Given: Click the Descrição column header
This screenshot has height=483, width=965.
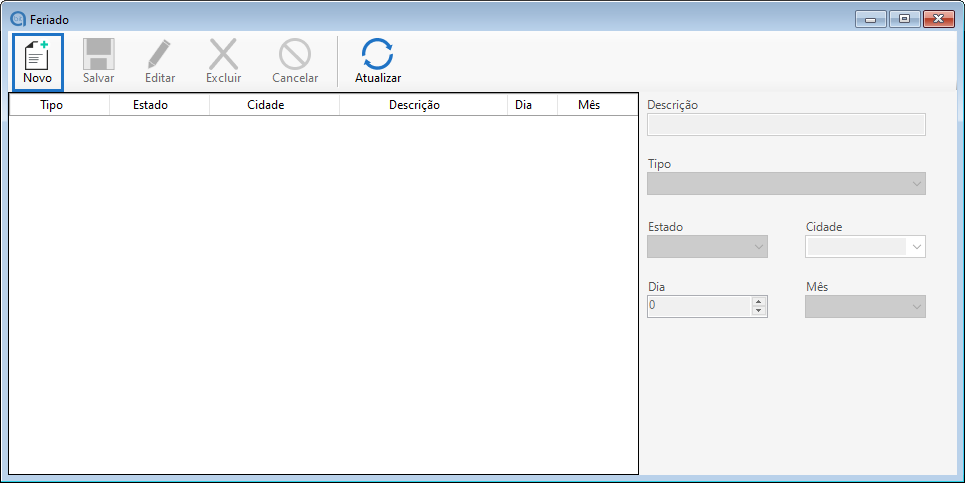Looking at the screenshot, I should [x=414, y=105].
